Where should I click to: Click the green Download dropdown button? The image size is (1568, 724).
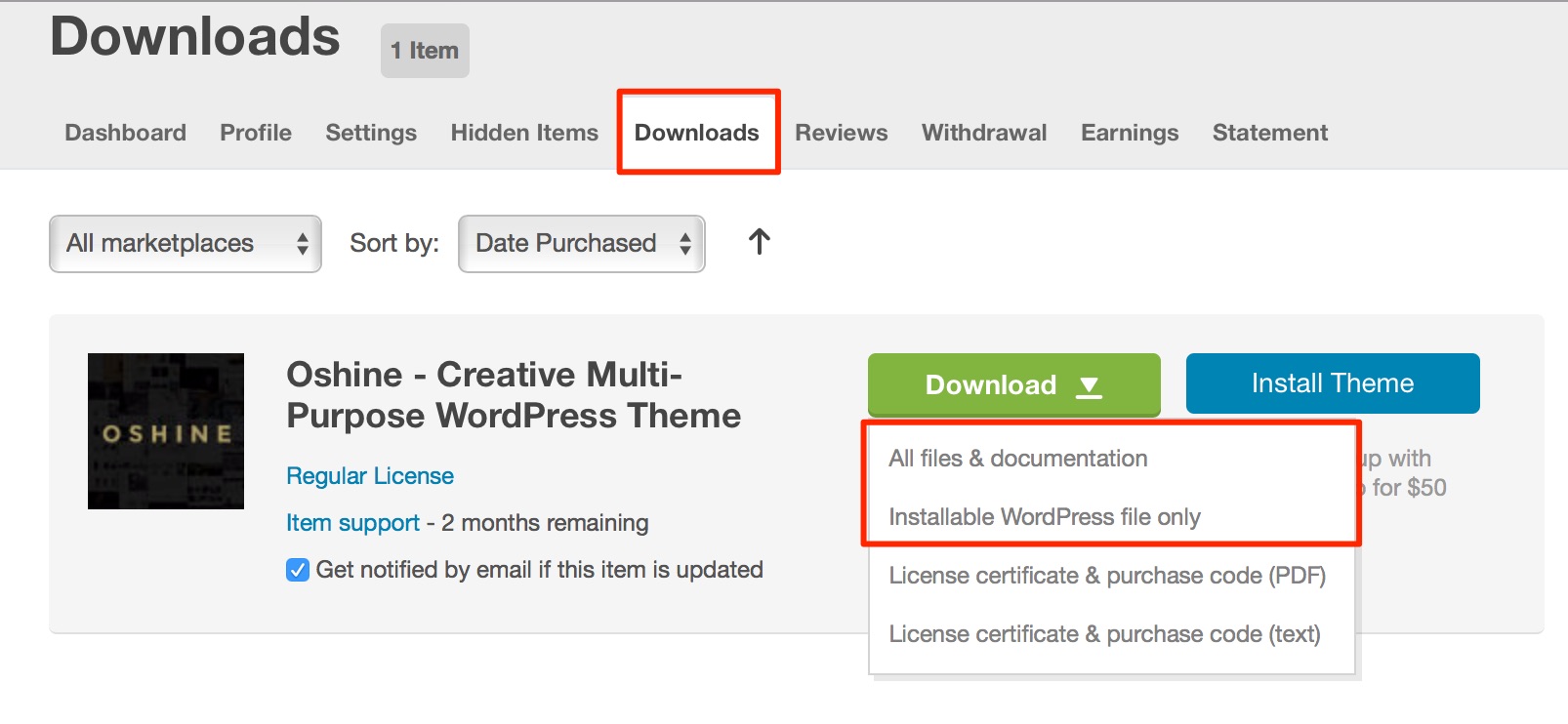(1013, 384)
